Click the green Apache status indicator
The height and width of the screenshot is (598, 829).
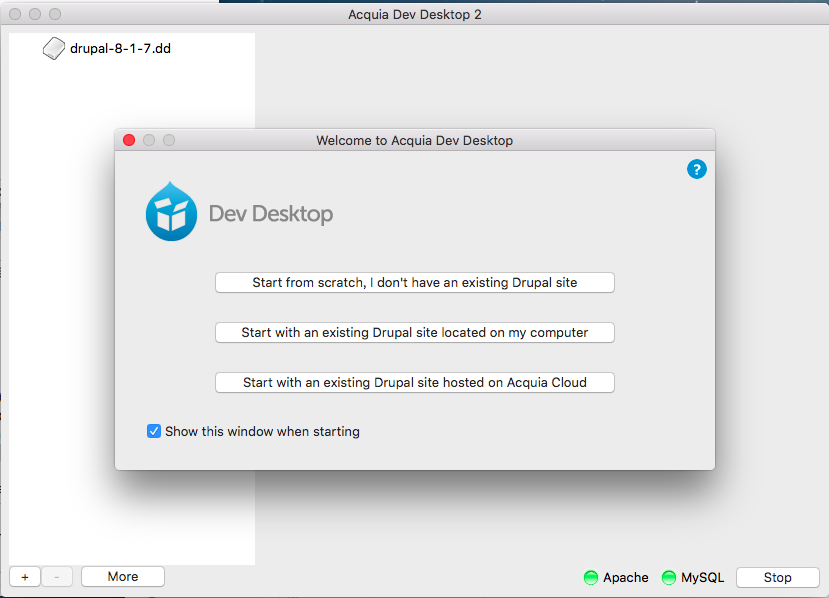(x=591, y=577)
